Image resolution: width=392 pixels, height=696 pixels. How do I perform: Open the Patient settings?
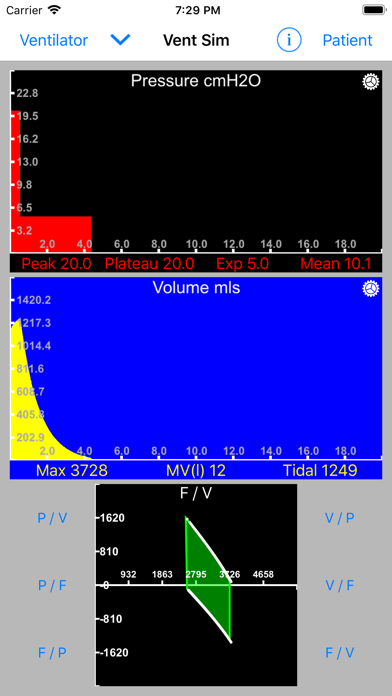point(347,40)
